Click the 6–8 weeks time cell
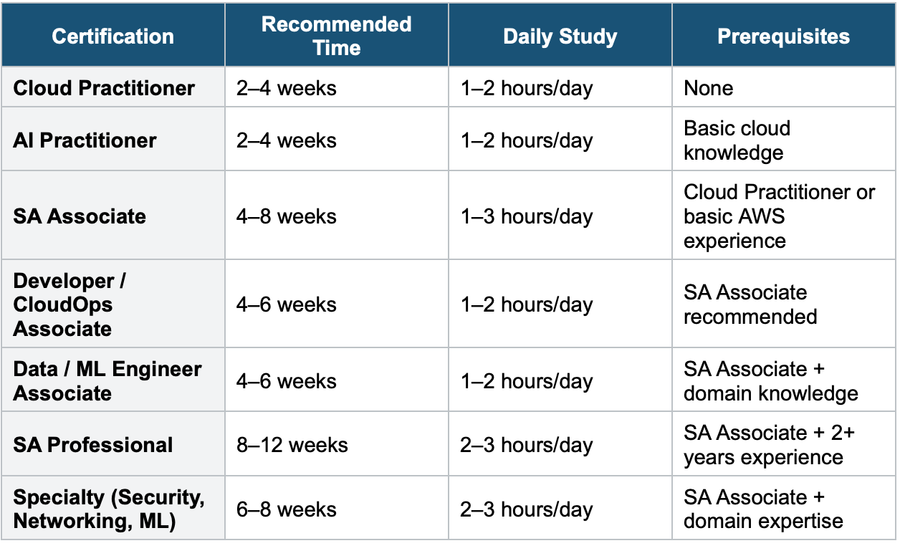Viewport: 900px width, 543px height. click(x=286, y=509)
